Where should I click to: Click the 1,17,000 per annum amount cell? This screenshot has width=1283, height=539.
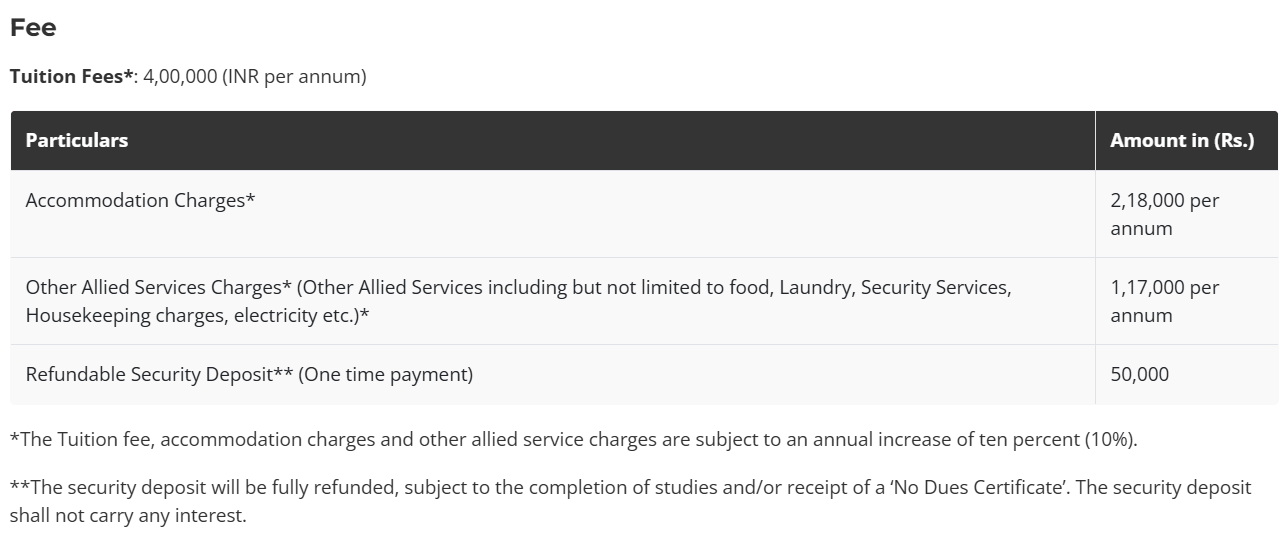(1164, 301)
